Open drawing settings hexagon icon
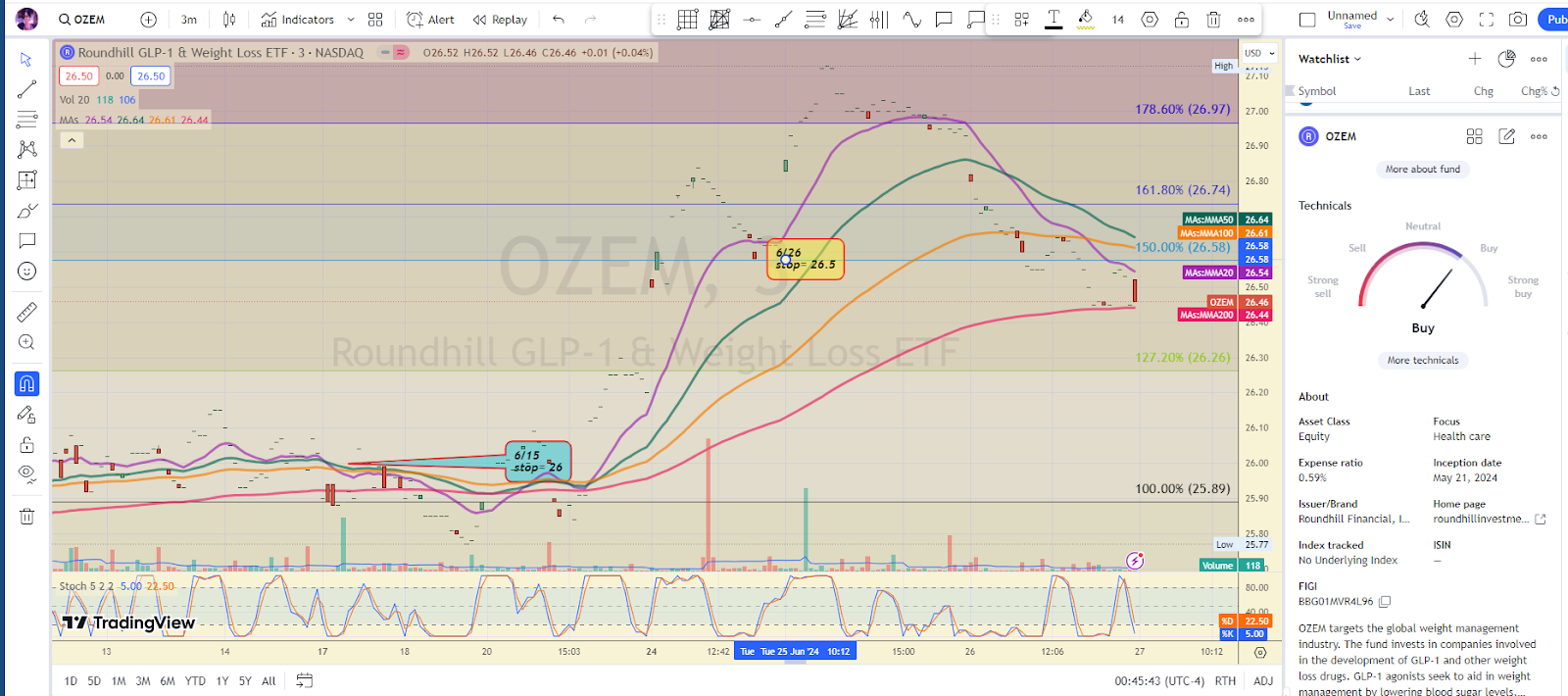Viewport: 1568px width, 696px height. coord(1150,20)
